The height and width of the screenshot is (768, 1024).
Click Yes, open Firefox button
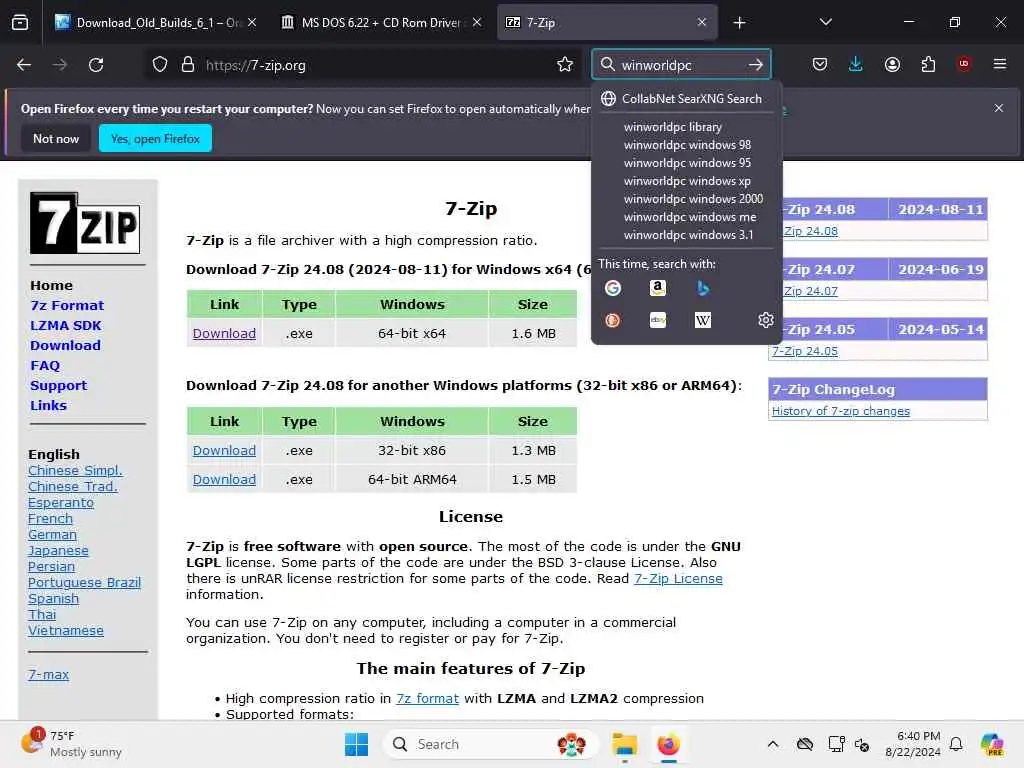[x=155, y=138]
